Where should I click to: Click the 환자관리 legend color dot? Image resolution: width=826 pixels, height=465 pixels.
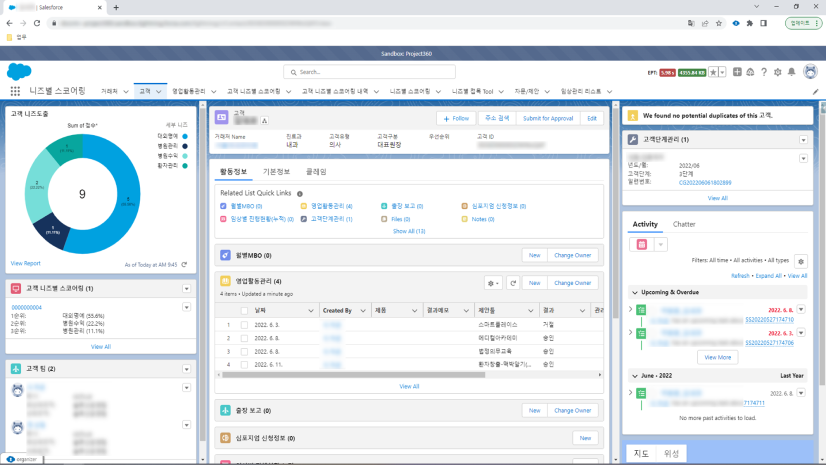[x=185, y=166]
